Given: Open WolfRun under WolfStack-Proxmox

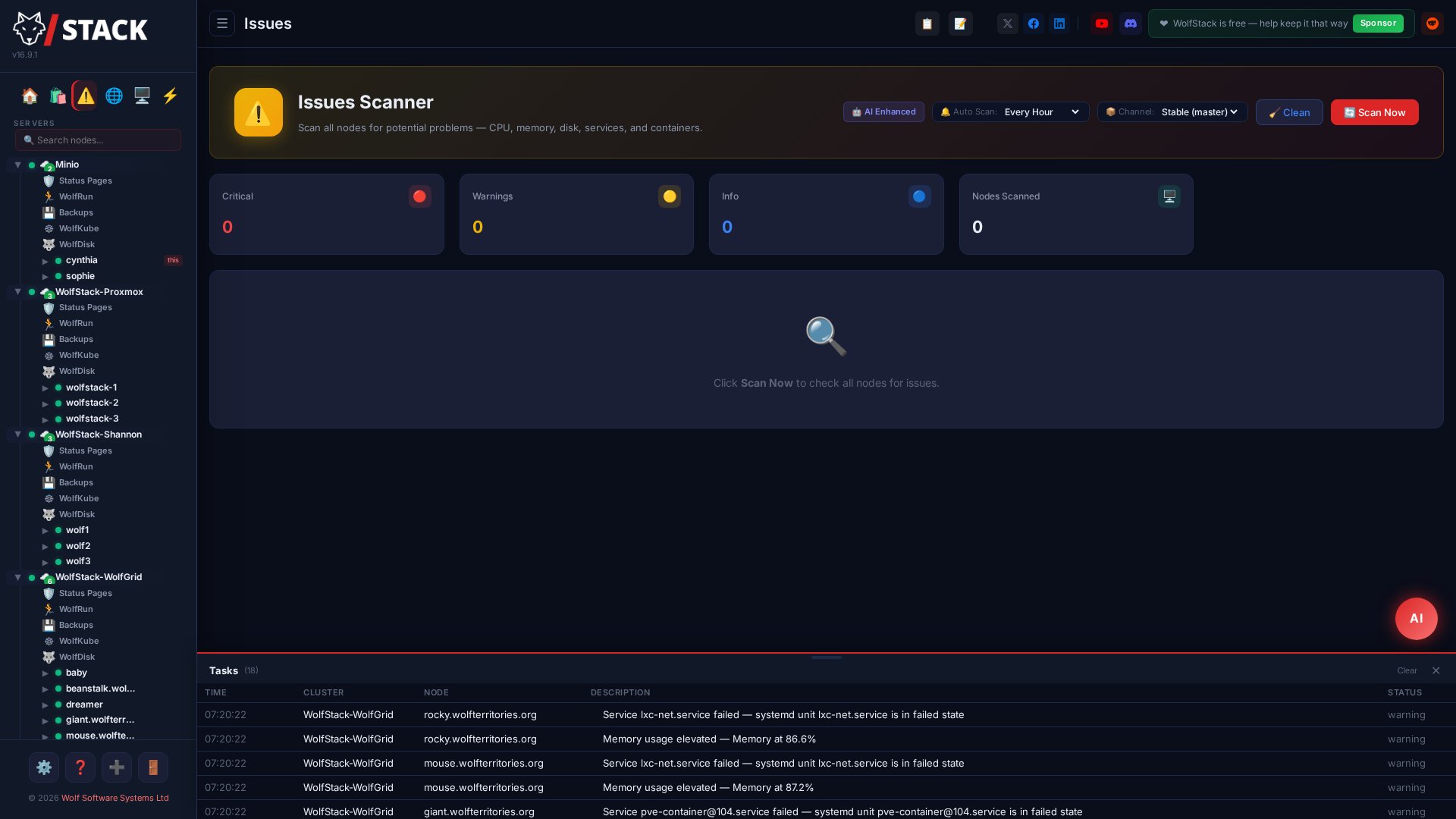Looking at the screenshot, I should (76, 323).
